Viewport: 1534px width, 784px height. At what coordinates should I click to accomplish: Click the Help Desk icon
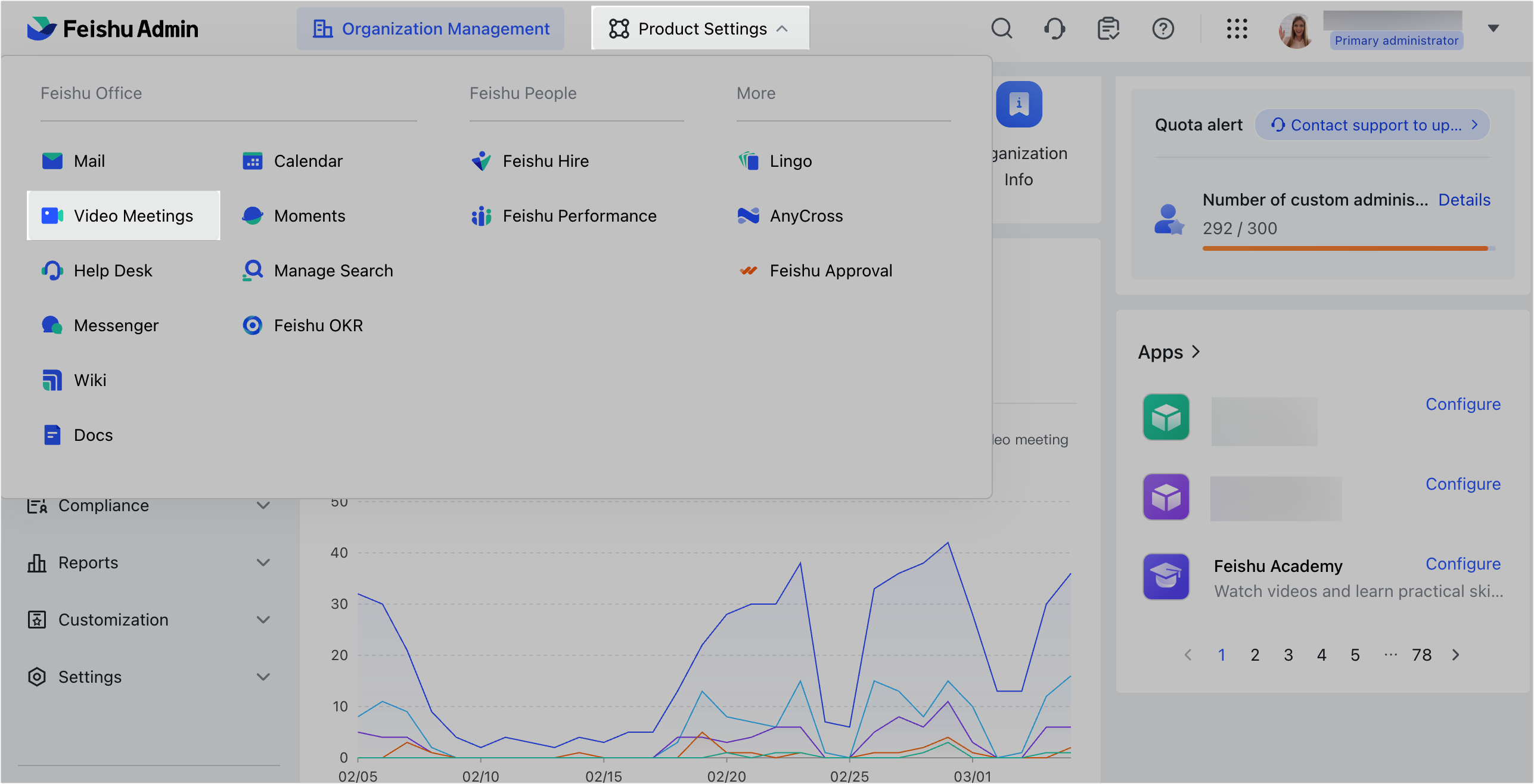52,270
